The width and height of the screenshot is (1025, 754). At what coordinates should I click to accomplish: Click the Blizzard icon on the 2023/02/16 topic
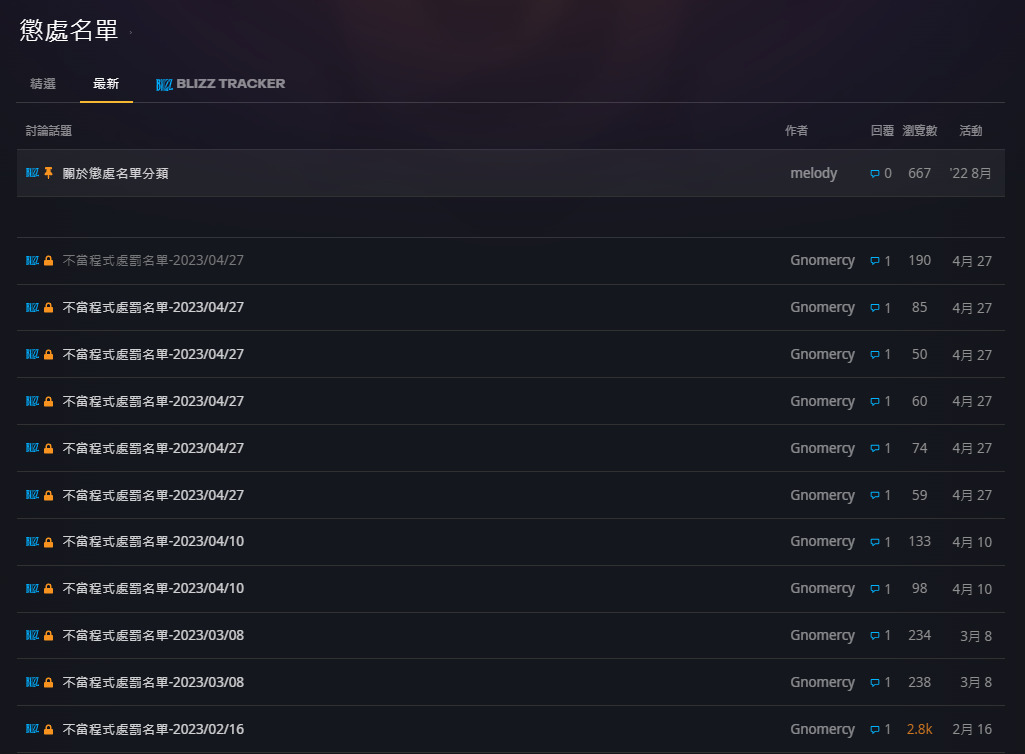pyautogui.click(x=32, y=729)
